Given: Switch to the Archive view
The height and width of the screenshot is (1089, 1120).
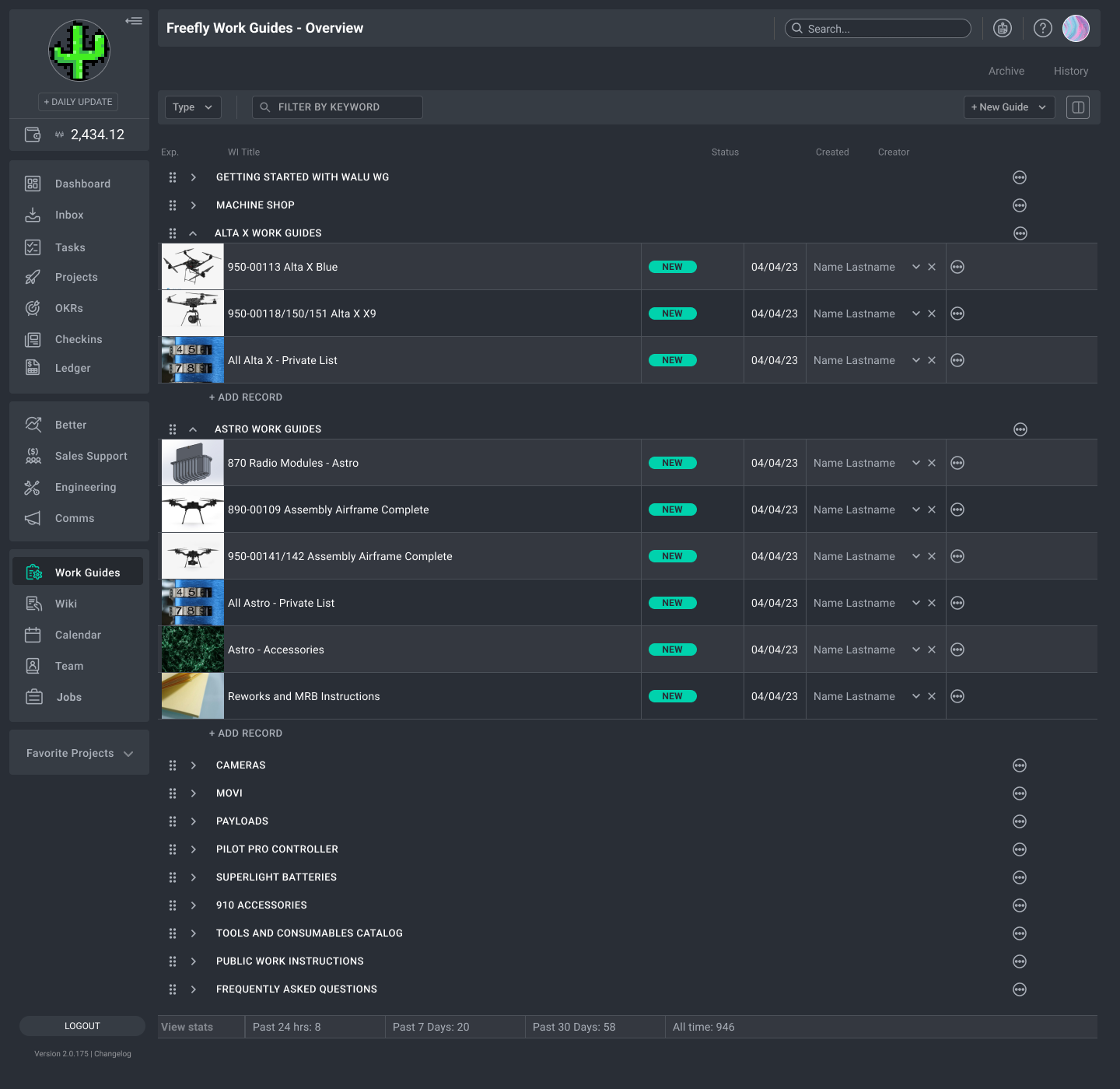Looking at the screenshot, I should coord(1006,71).
